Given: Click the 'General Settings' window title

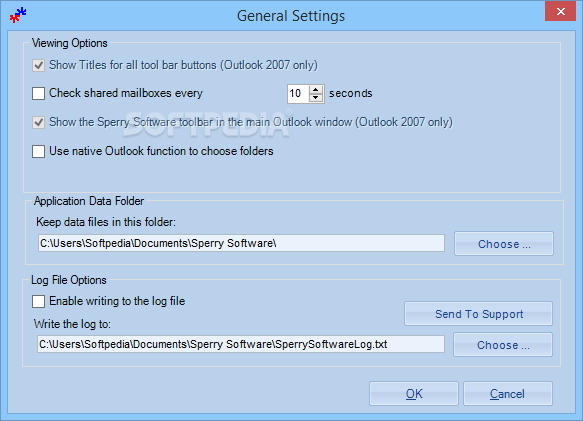Looking at the screenshot, I should 291,16.
